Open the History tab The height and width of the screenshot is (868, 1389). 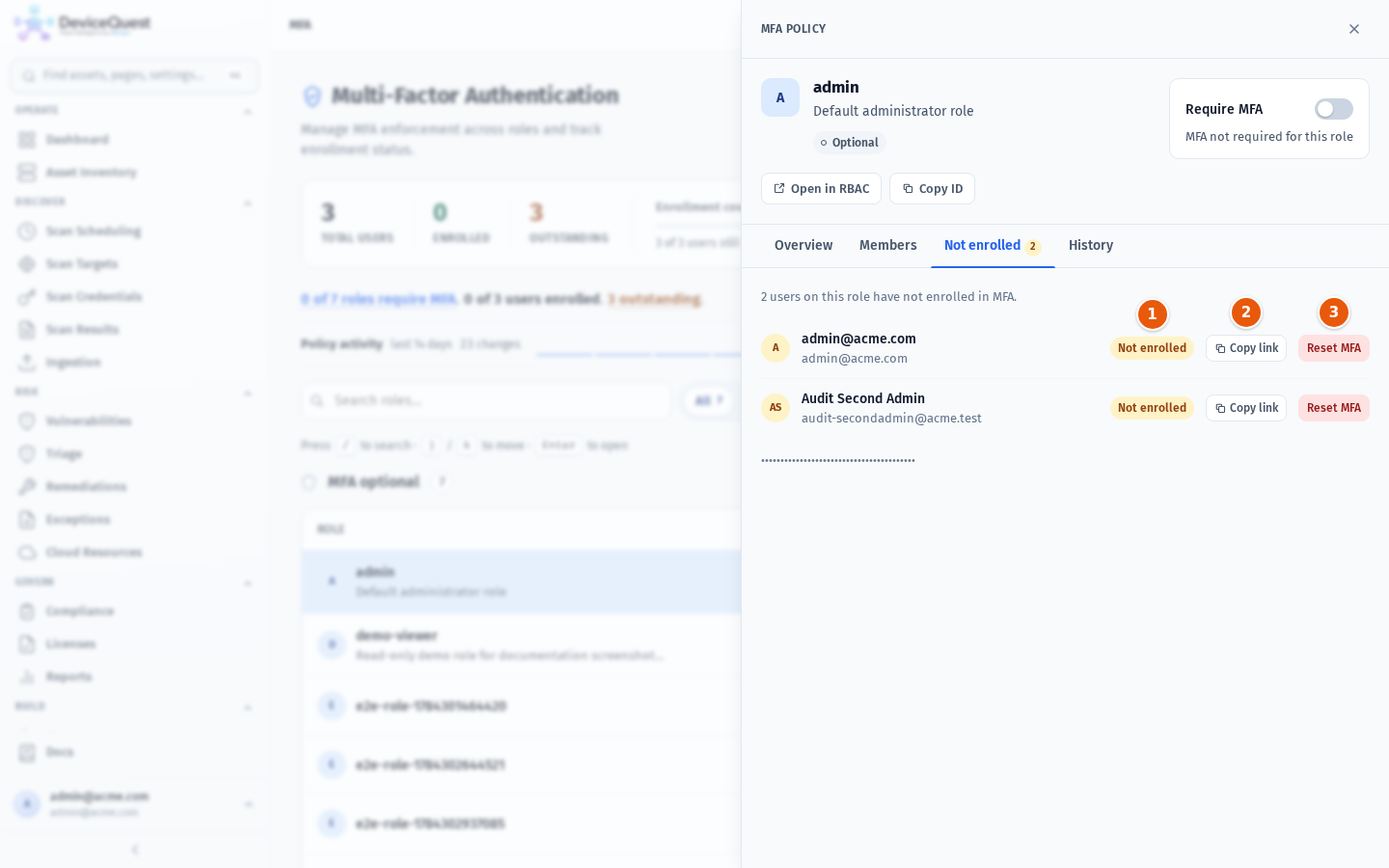tap(1091, 246)
